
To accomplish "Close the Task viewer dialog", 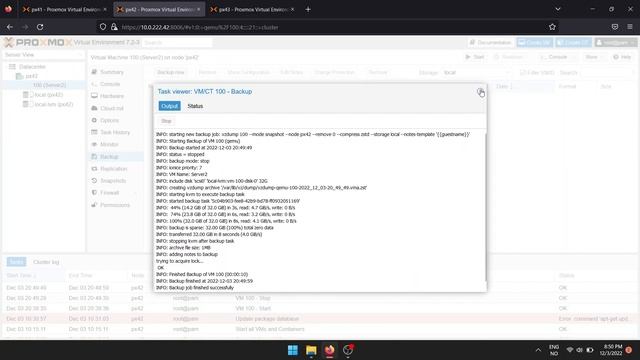I will click(x=480, y=91).
